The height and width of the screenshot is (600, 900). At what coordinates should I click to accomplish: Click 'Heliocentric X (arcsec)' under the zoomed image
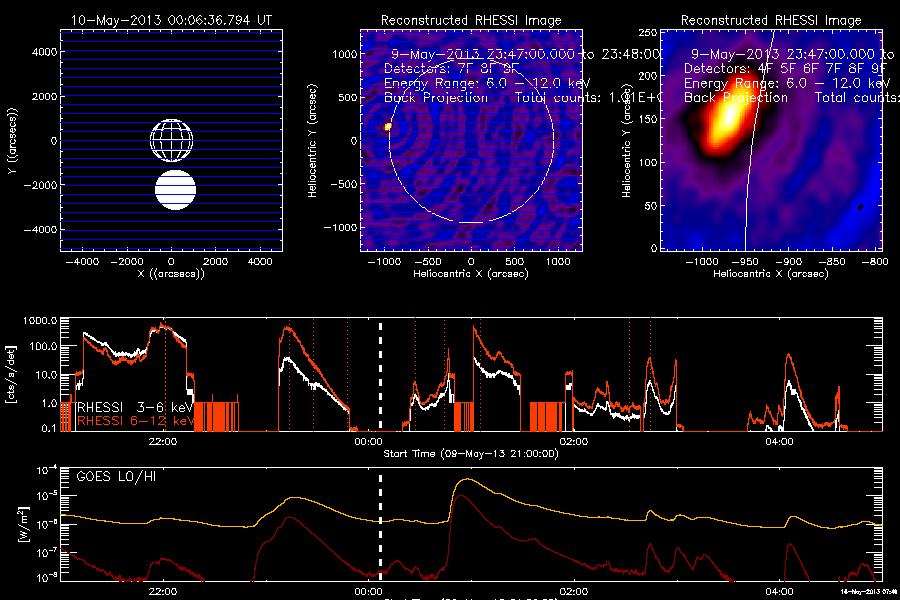pyautogui.click(x=771, y=274)
